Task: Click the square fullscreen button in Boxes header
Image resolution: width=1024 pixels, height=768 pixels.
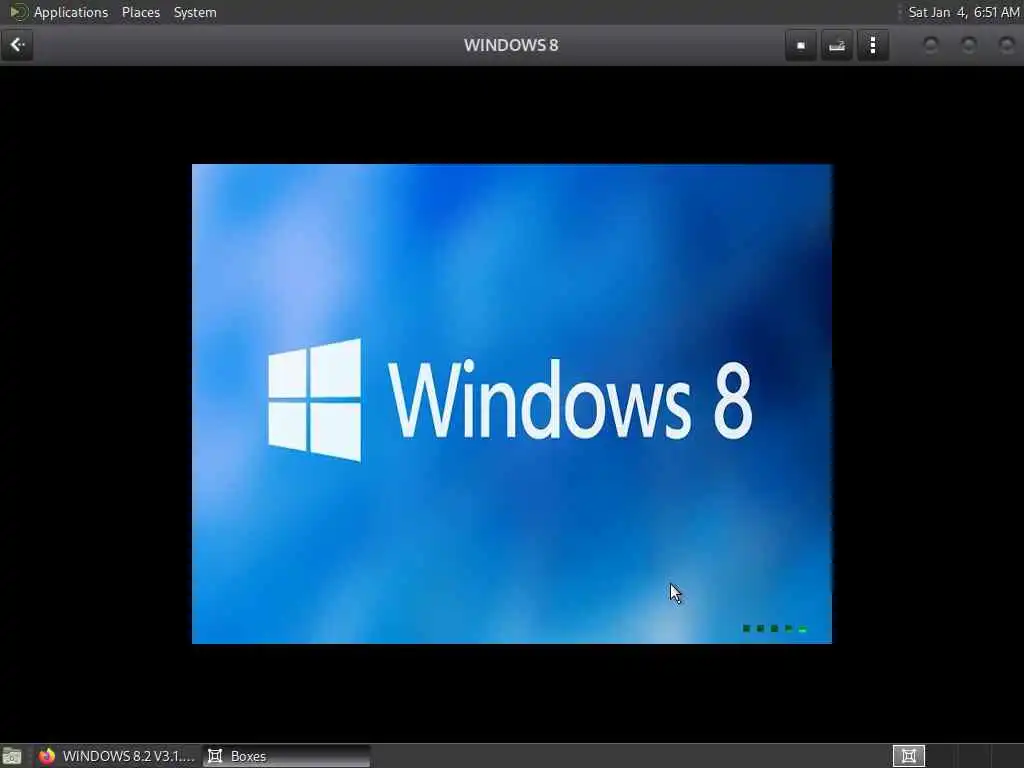Action: (801, 45)
